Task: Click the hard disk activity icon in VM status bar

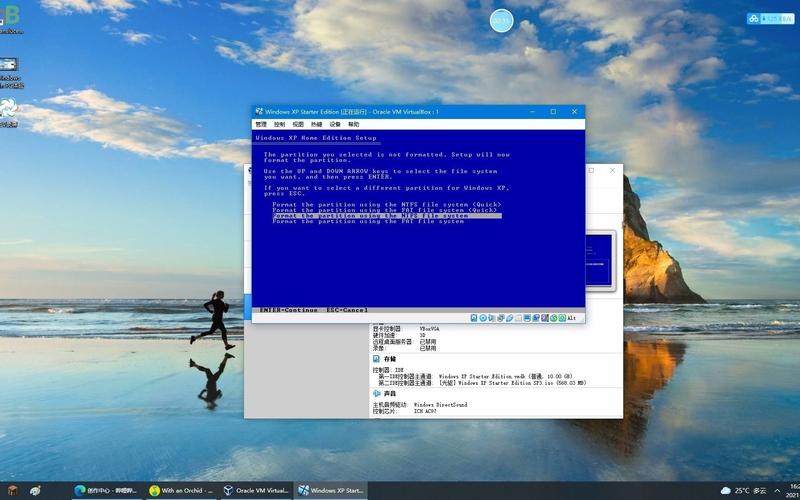Action: pos(475,318)
